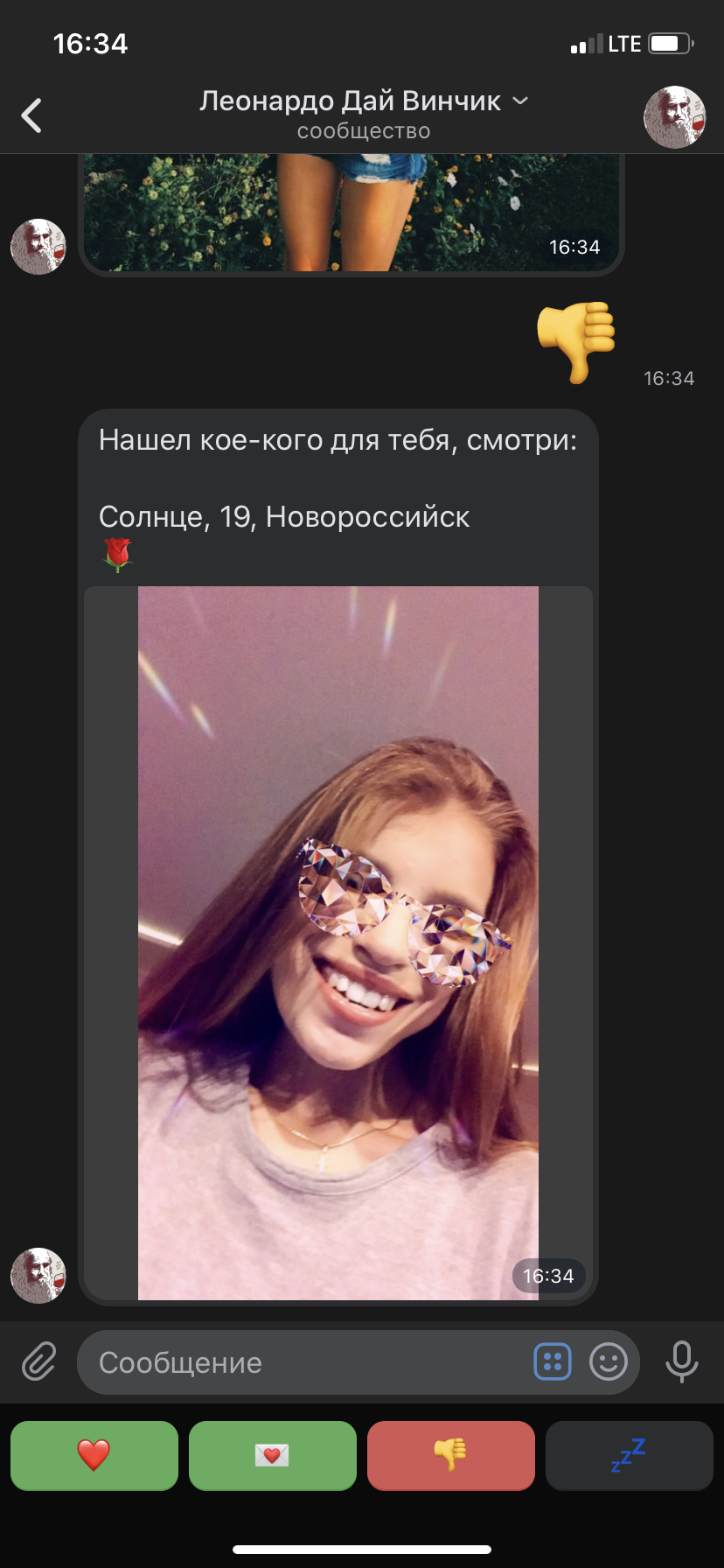Tap the rose emoji in the profile description
Viewport: 724px width, 1568px height.
pyautogui.click(x=117, y=555)
